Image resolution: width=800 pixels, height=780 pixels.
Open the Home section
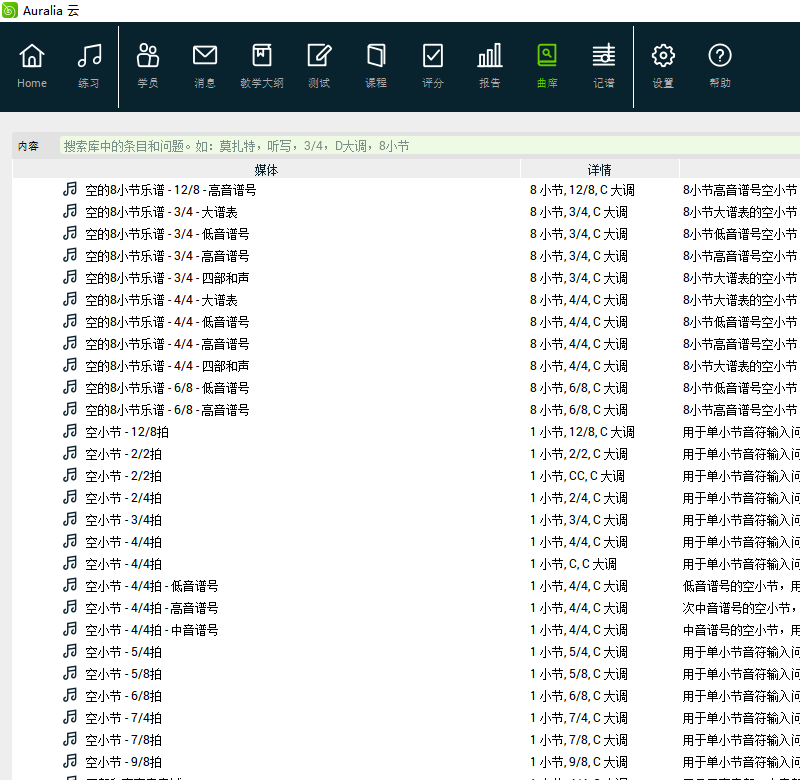[x=32, y=66]
